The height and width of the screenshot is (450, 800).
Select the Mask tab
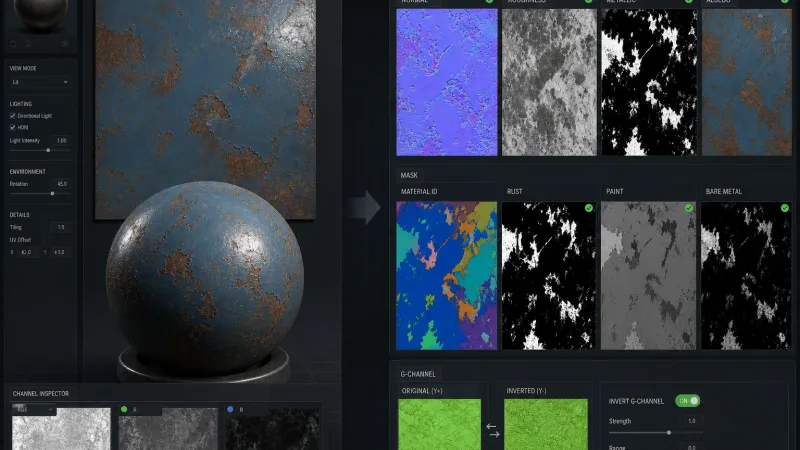pos(409,175)
